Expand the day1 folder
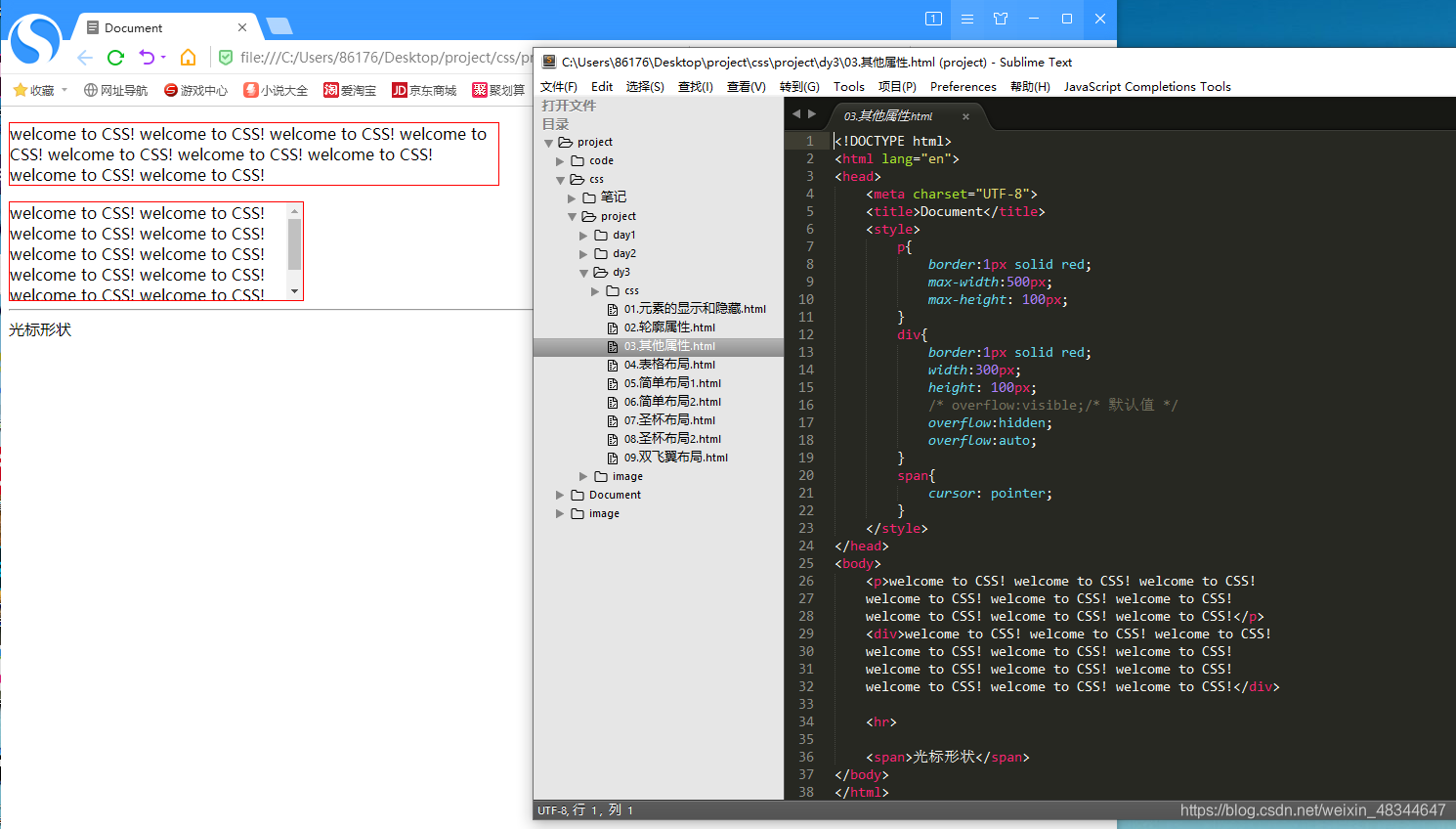The width and height of the screenshot is (1456, 829). pos(583,236)
